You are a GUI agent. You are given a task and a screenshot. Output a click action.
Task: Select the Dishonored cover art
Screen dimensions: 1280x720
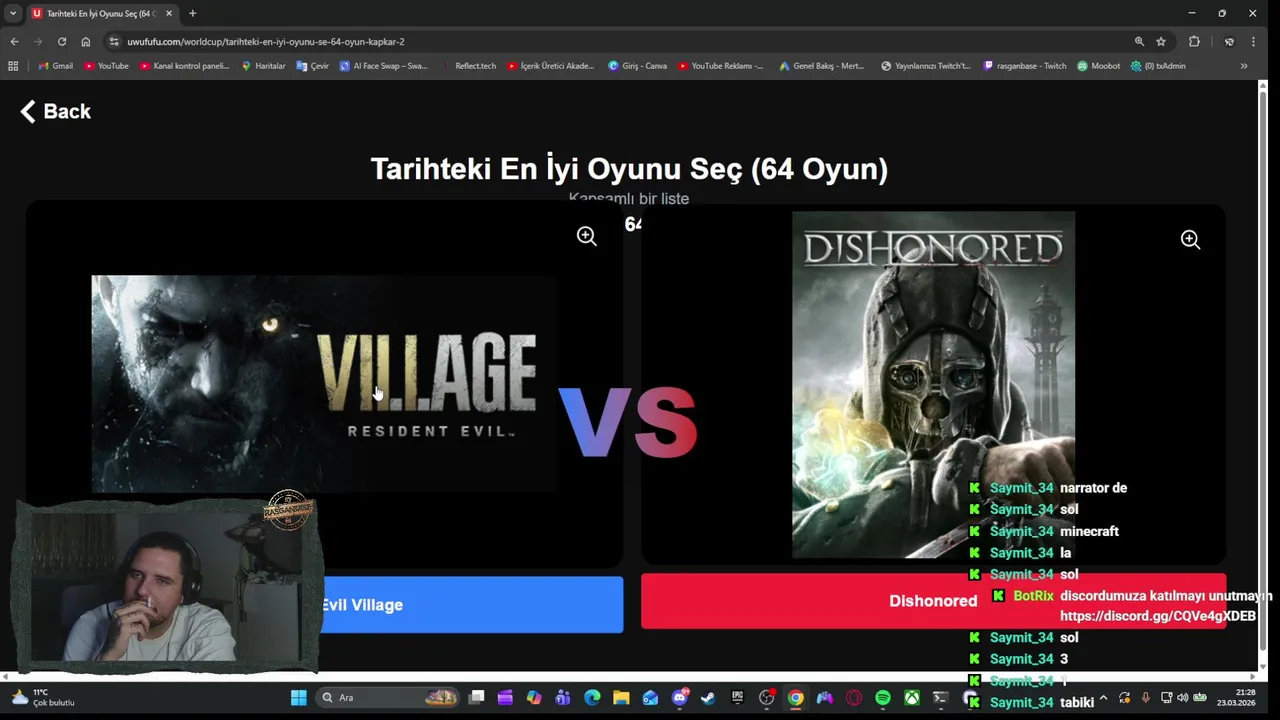933,384
